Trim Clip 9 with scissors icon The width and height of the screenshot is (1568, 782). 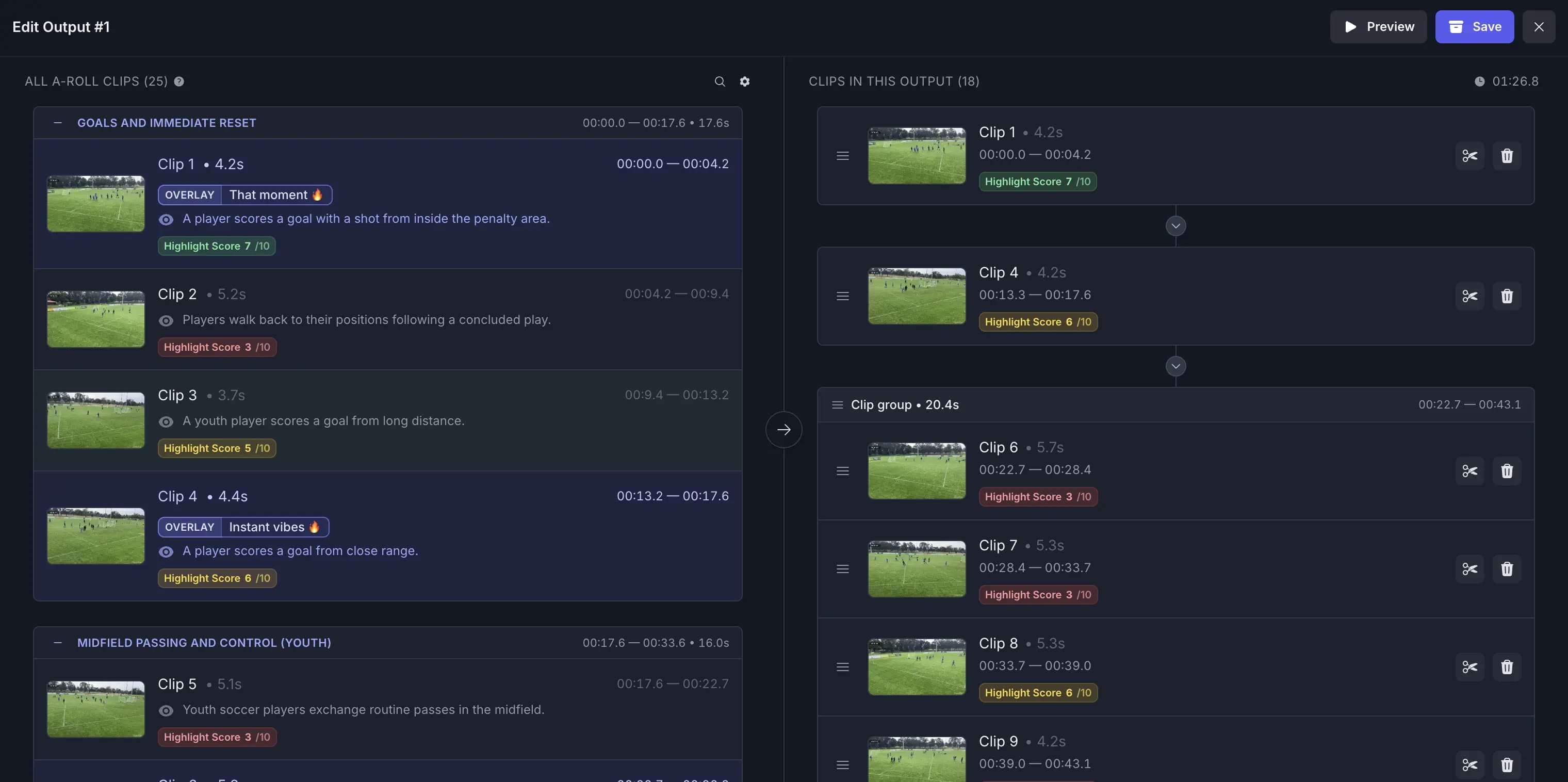tap(1469, 765)
